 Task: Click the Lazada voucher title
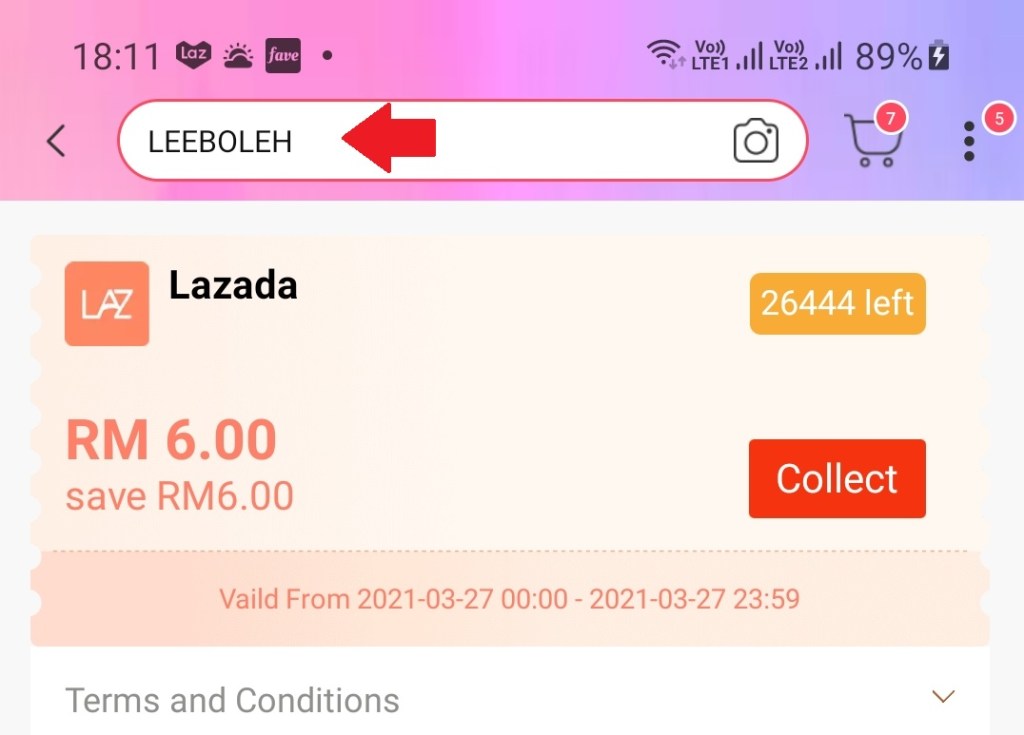(x=233, y=286)
